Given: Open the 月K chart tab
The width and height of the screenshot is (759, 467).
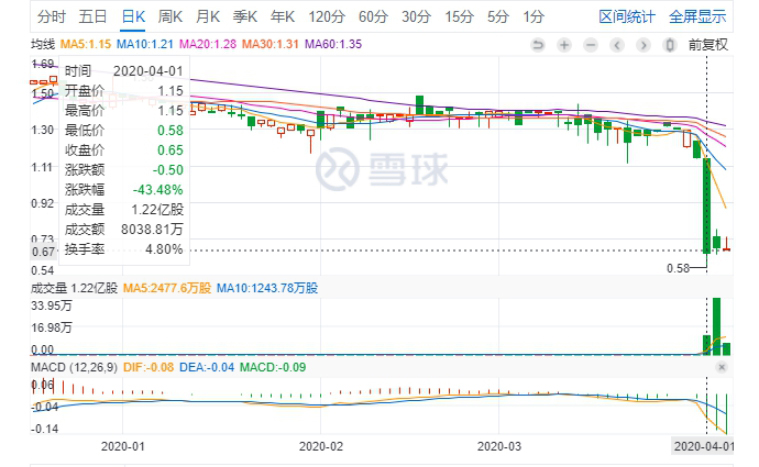Looking at the screenshot, I should click(x=208, y=17).
